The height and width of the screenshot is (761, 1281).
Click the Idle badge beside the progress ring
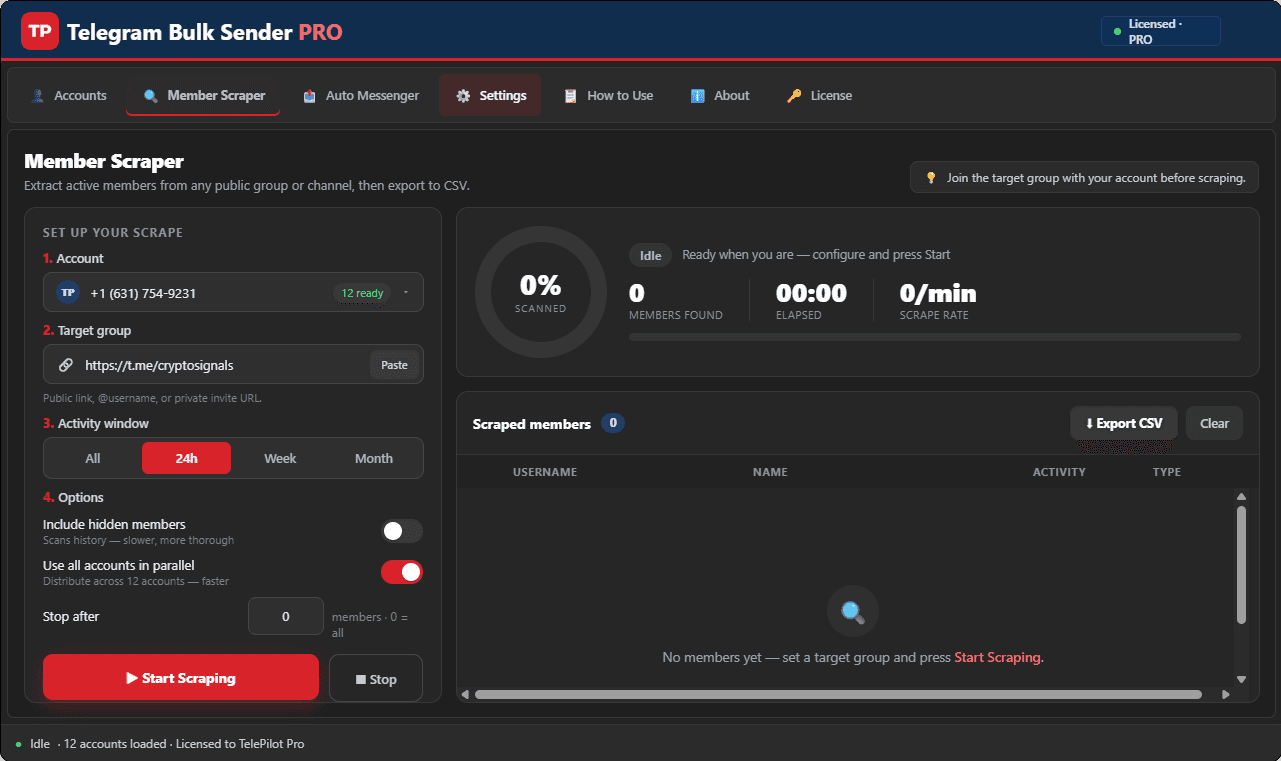coord(651,256)
